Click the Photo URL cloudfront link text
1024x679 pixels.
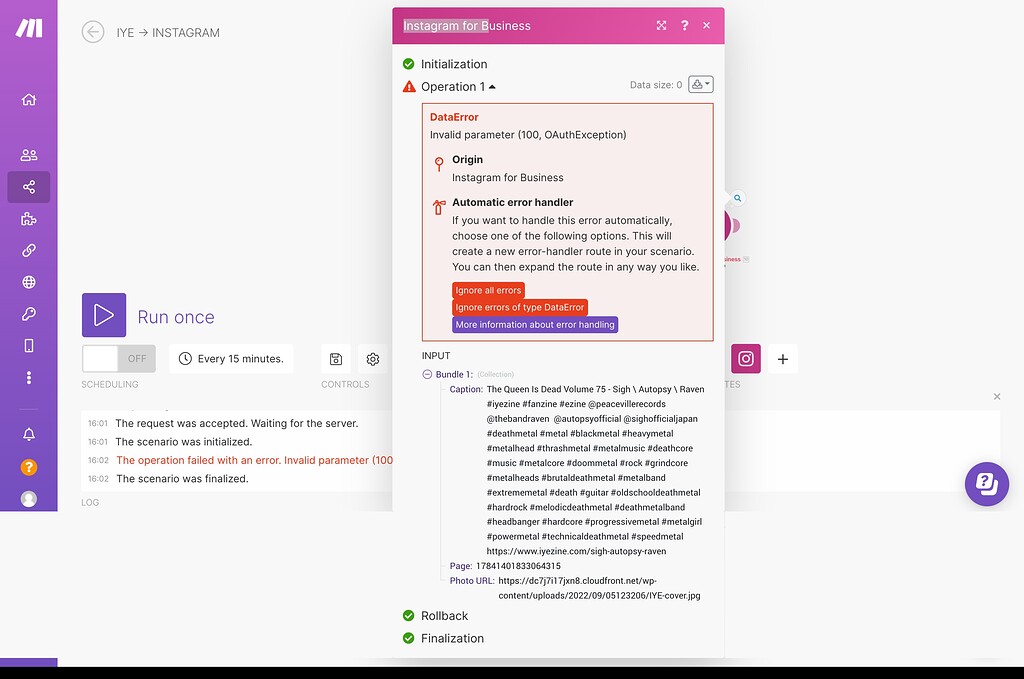[x=599, y=588]
